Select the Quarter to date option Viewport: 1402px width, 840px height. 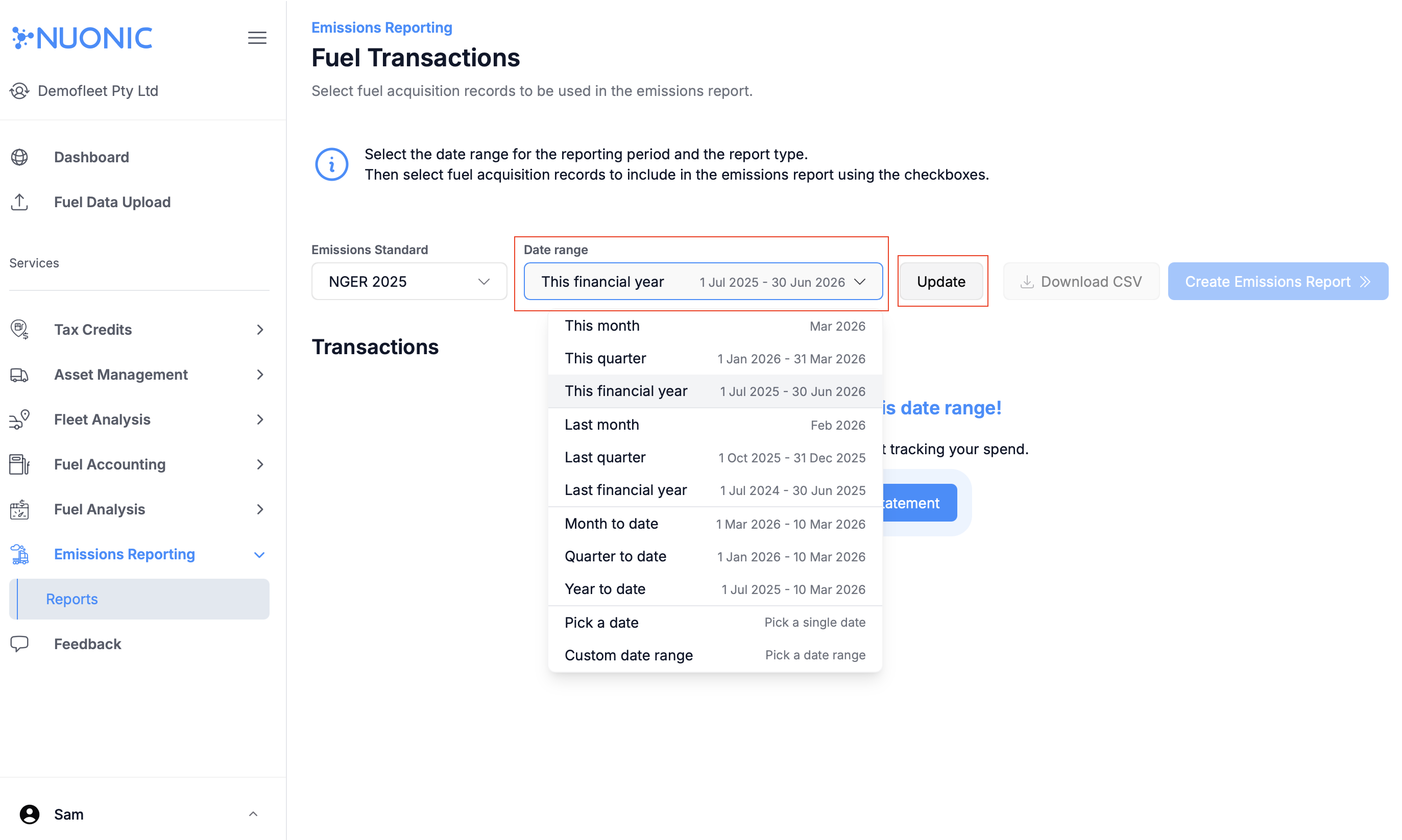point(715,556)
